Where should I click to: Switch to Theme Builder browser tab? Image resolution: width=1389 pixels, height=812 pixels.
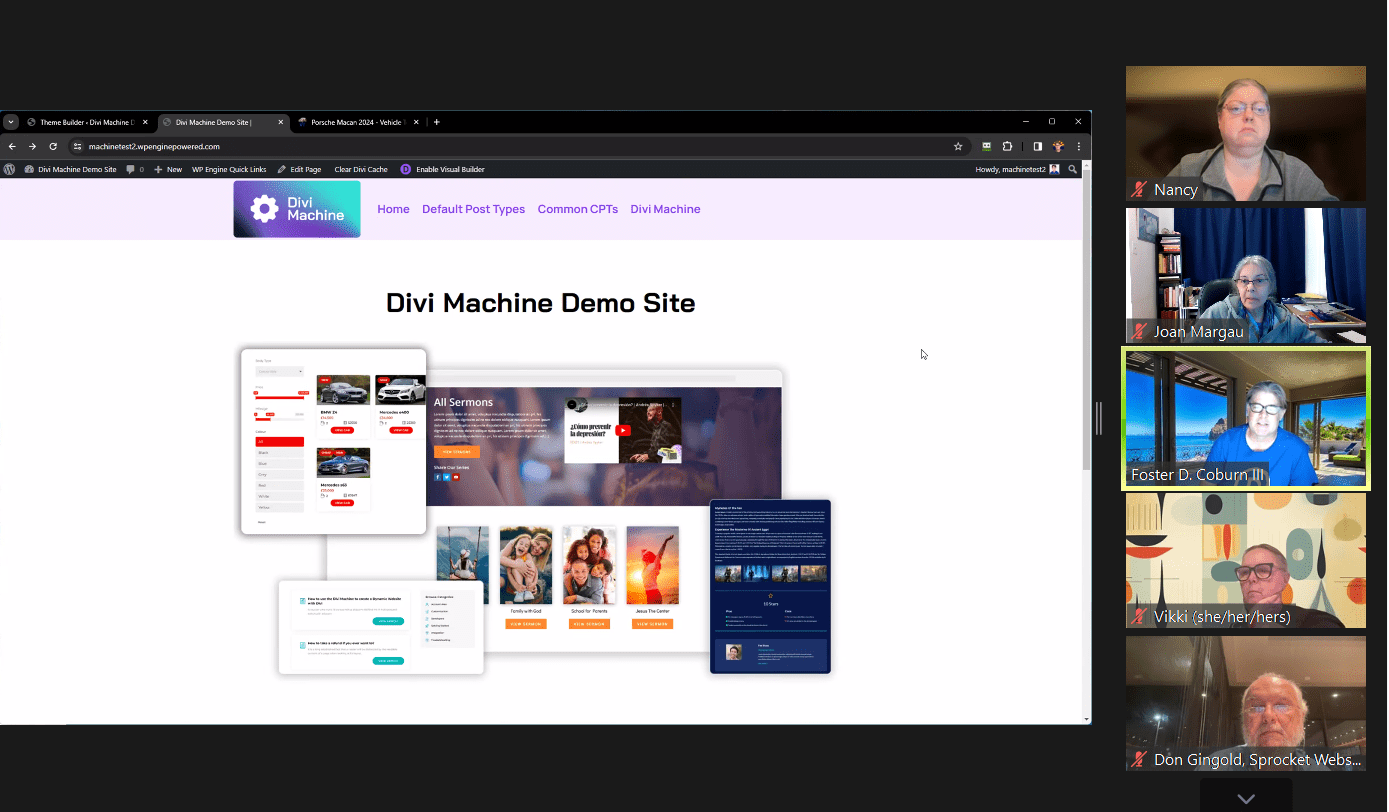click(84, 122)
